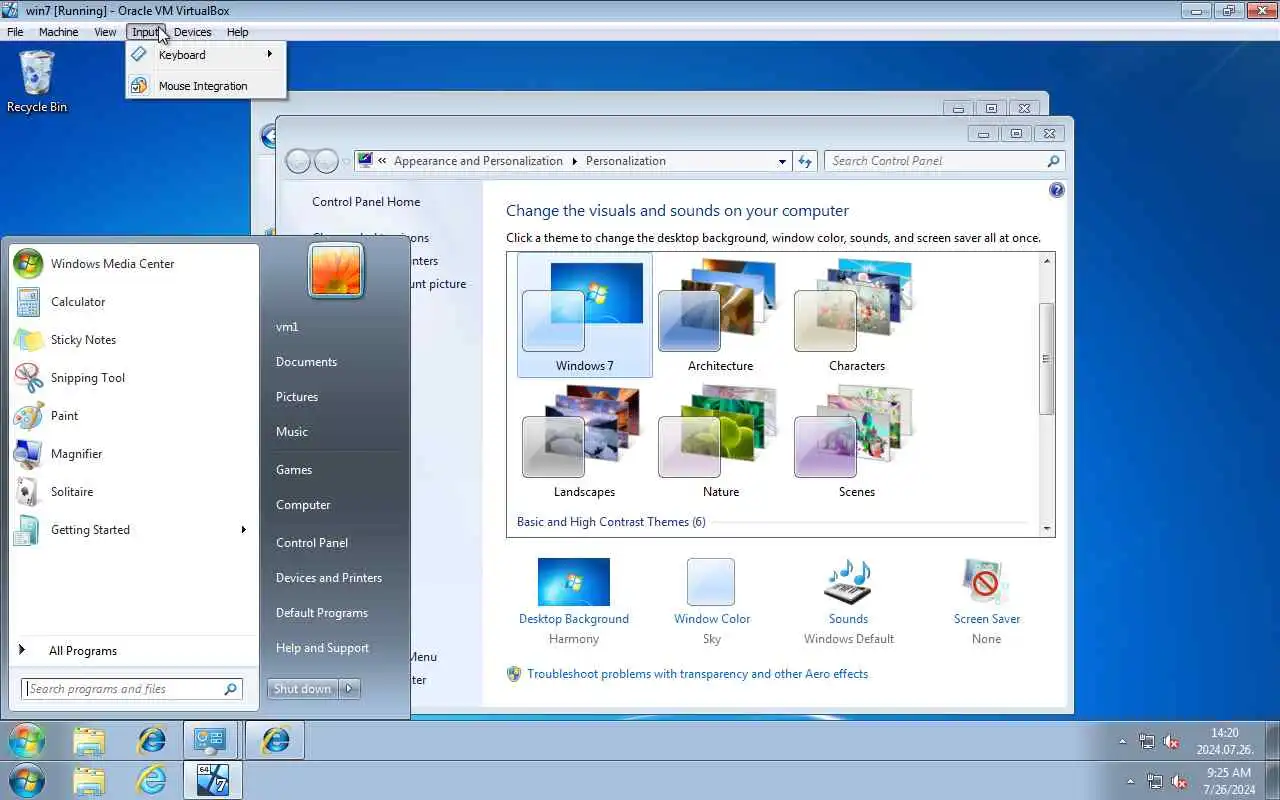Screen dimensions: 1280x800
Task: Open Control Panel from Start menu
Action: pos(312,543)
